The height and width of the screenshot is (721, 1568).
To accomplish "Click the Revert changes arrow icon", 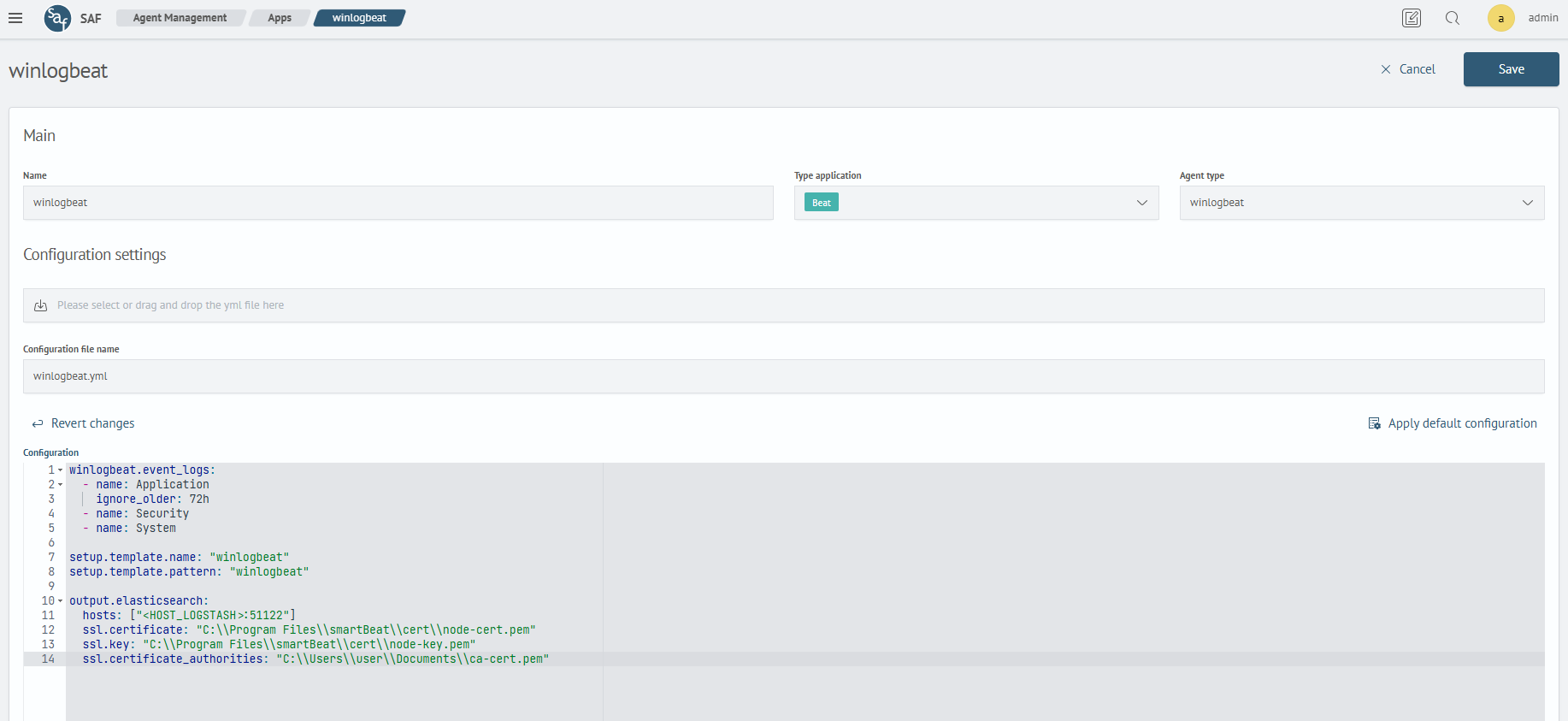I will coord(38,423).
